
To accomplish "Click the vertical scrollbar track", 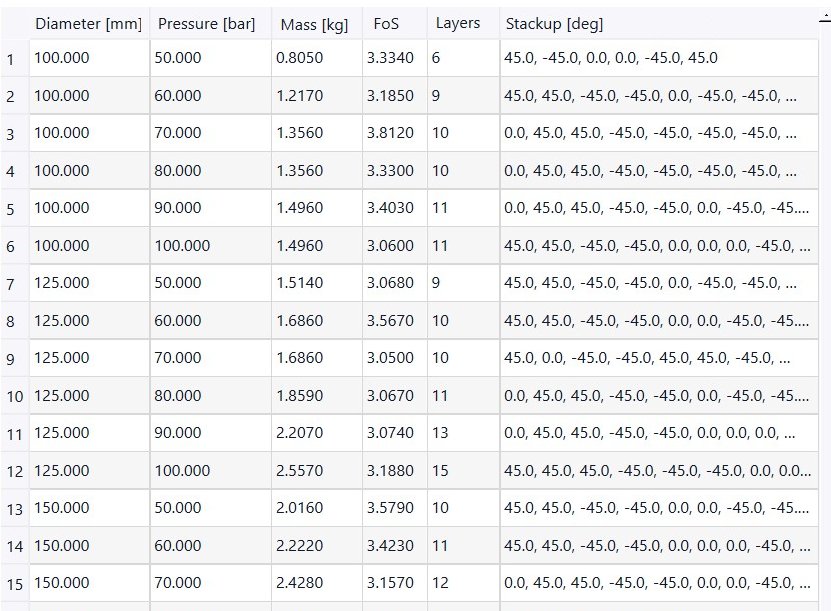I will pyautogui.click(x=822, y=300).
